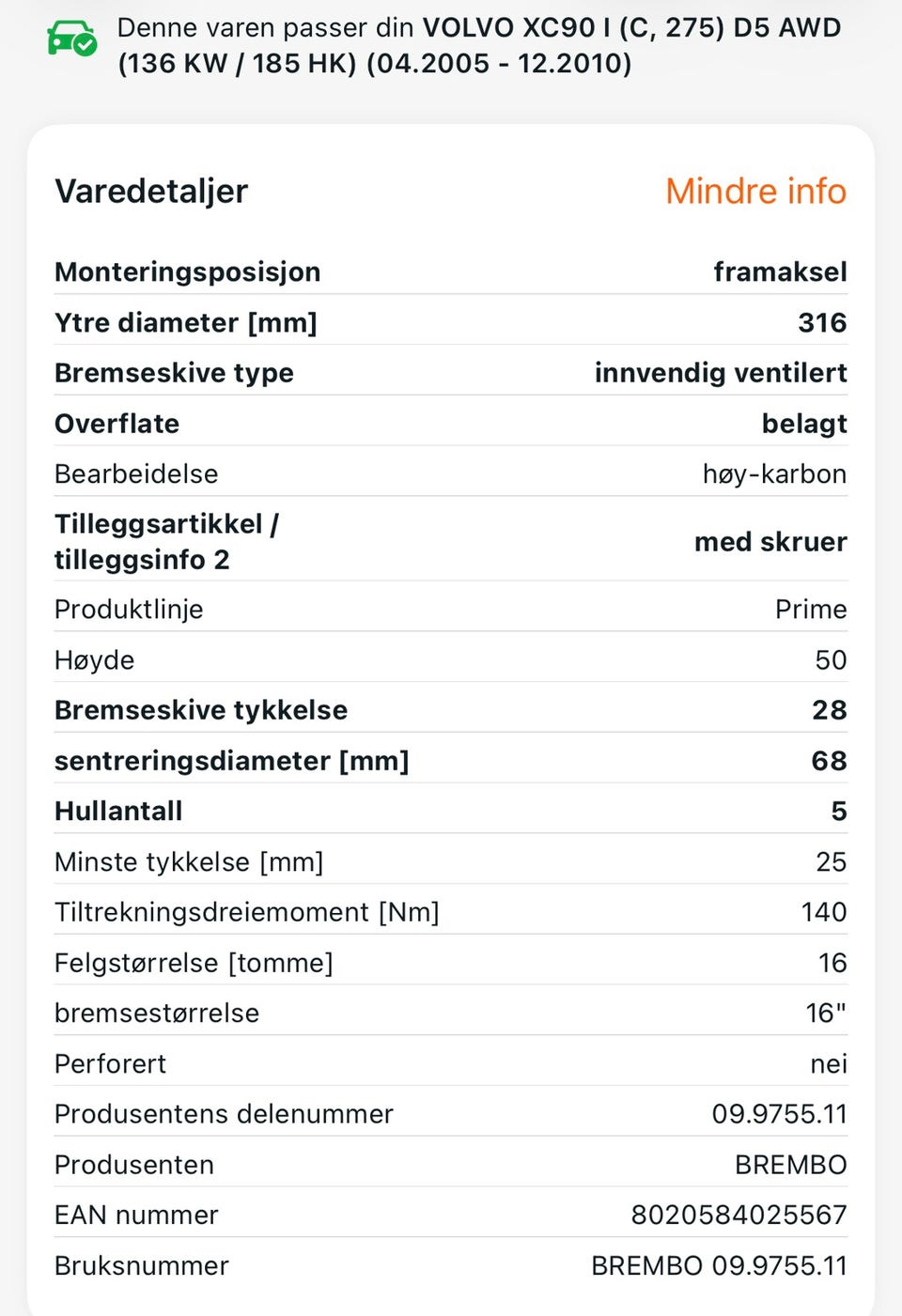Click the med skruer value

pyautogui.click(x=770, y=541)
